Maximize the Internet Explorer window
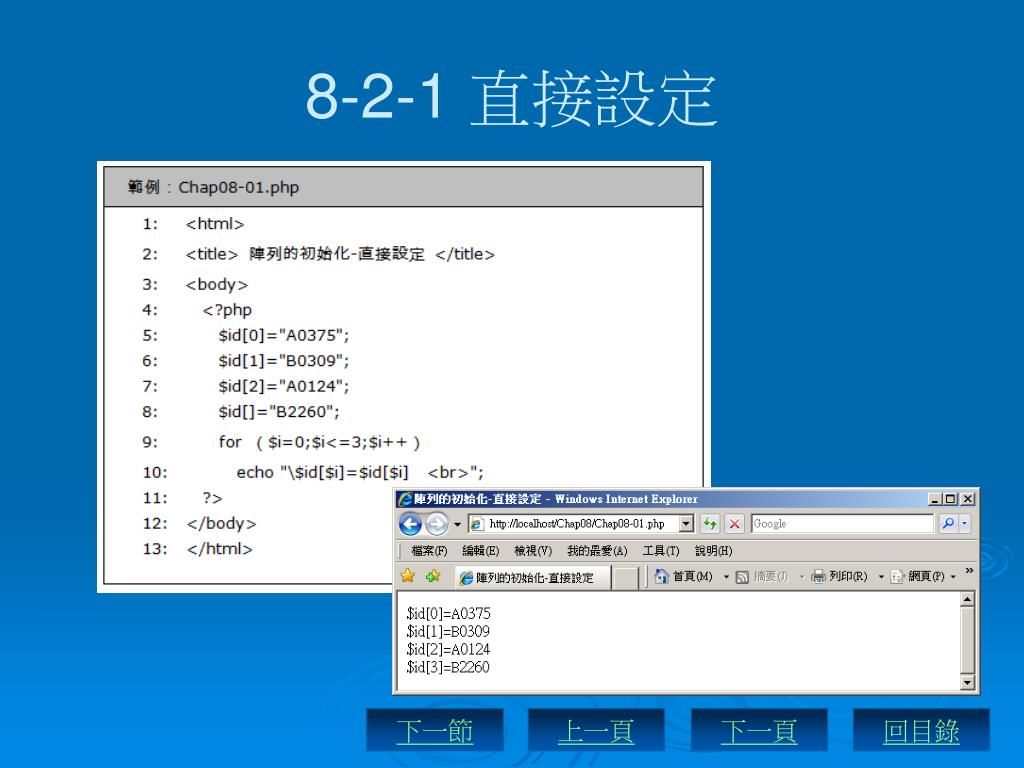Image resolution: width=1024 pixels, height=768 pixels. pos(951,500)
